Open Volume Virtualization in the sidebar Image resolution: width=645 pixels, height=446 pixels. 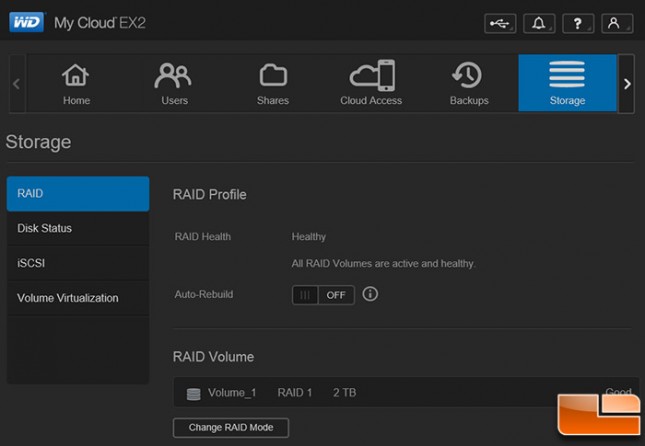click(78, 298)
